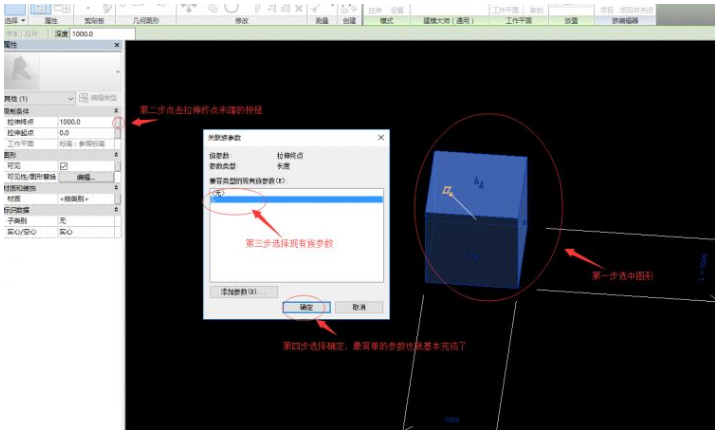Collapse the 材质和装饰 section
This screenshot has width=721, height=433.
tap(117, 187)
